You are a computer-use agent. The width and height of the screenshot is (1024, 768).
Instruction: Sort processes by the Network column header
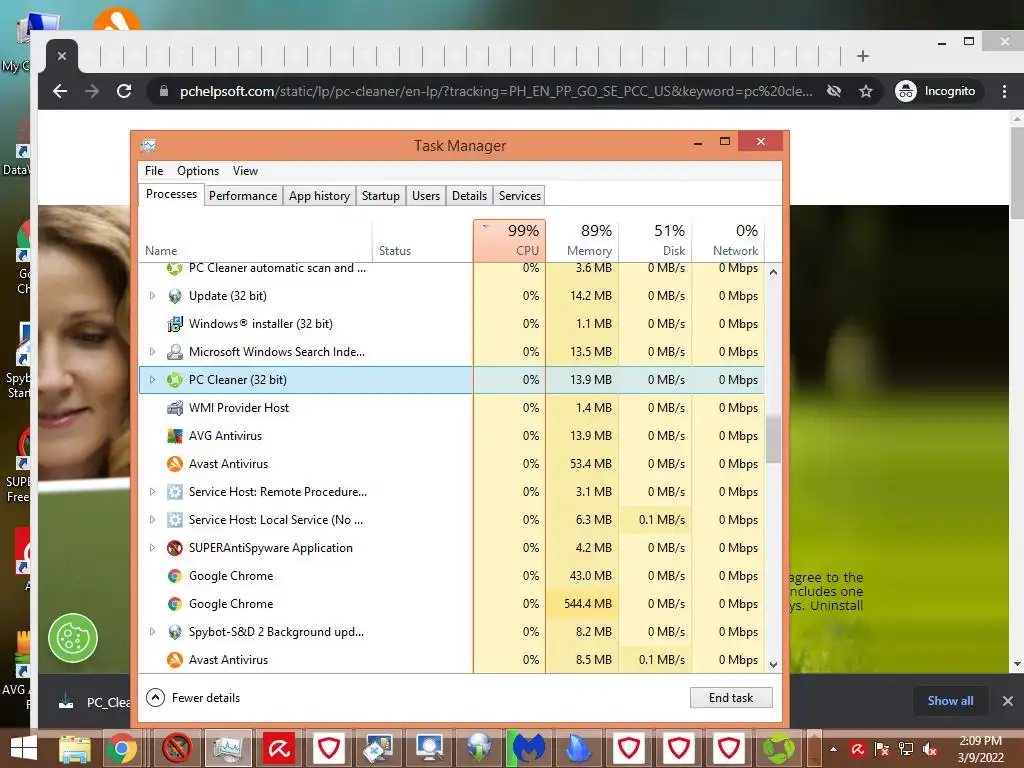point(728,240)
